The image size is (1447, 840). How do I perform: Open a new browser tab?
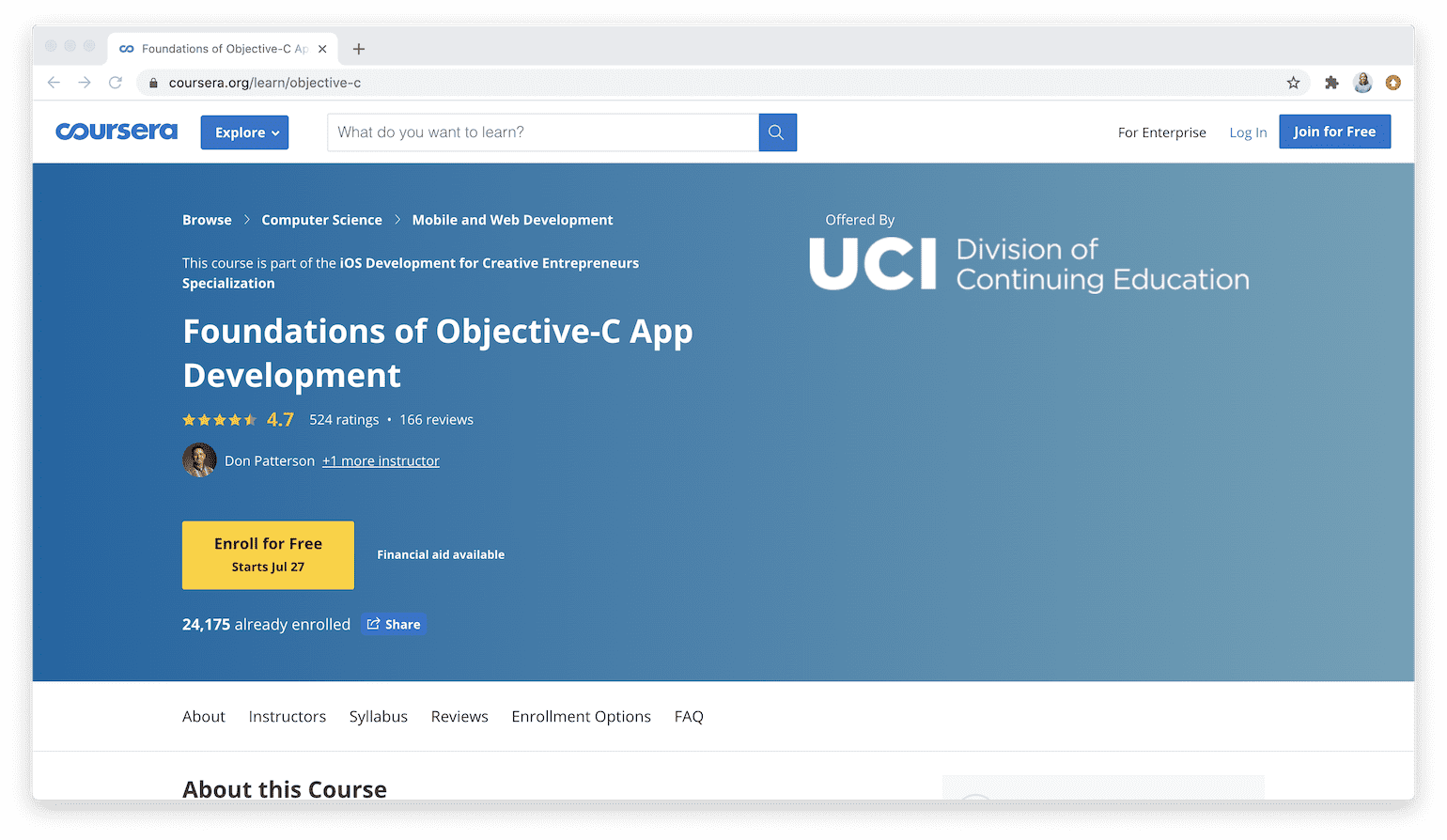tap(358, 48)
